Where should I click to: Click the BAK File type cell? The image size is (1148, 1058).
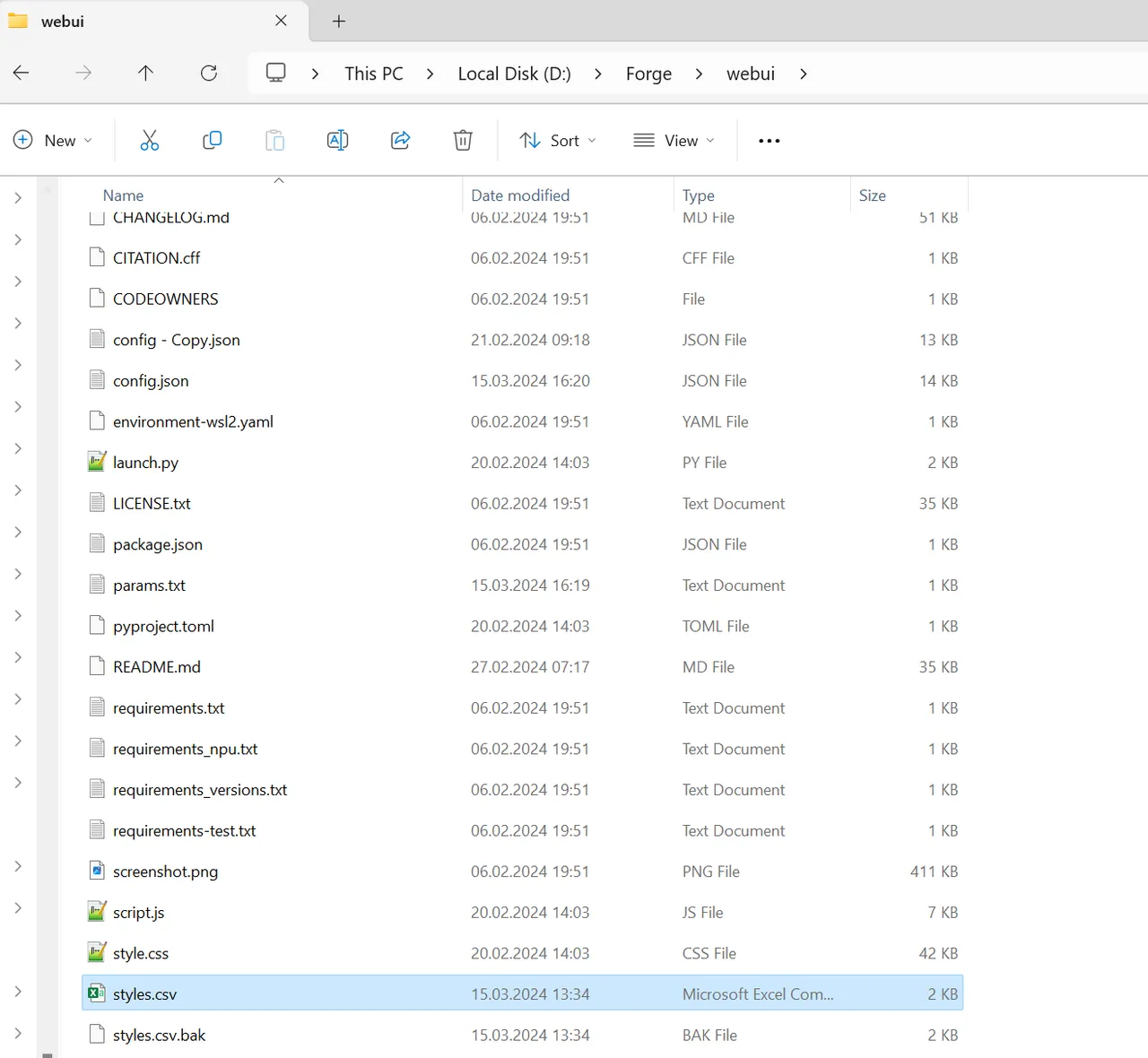pos(709,1035)
